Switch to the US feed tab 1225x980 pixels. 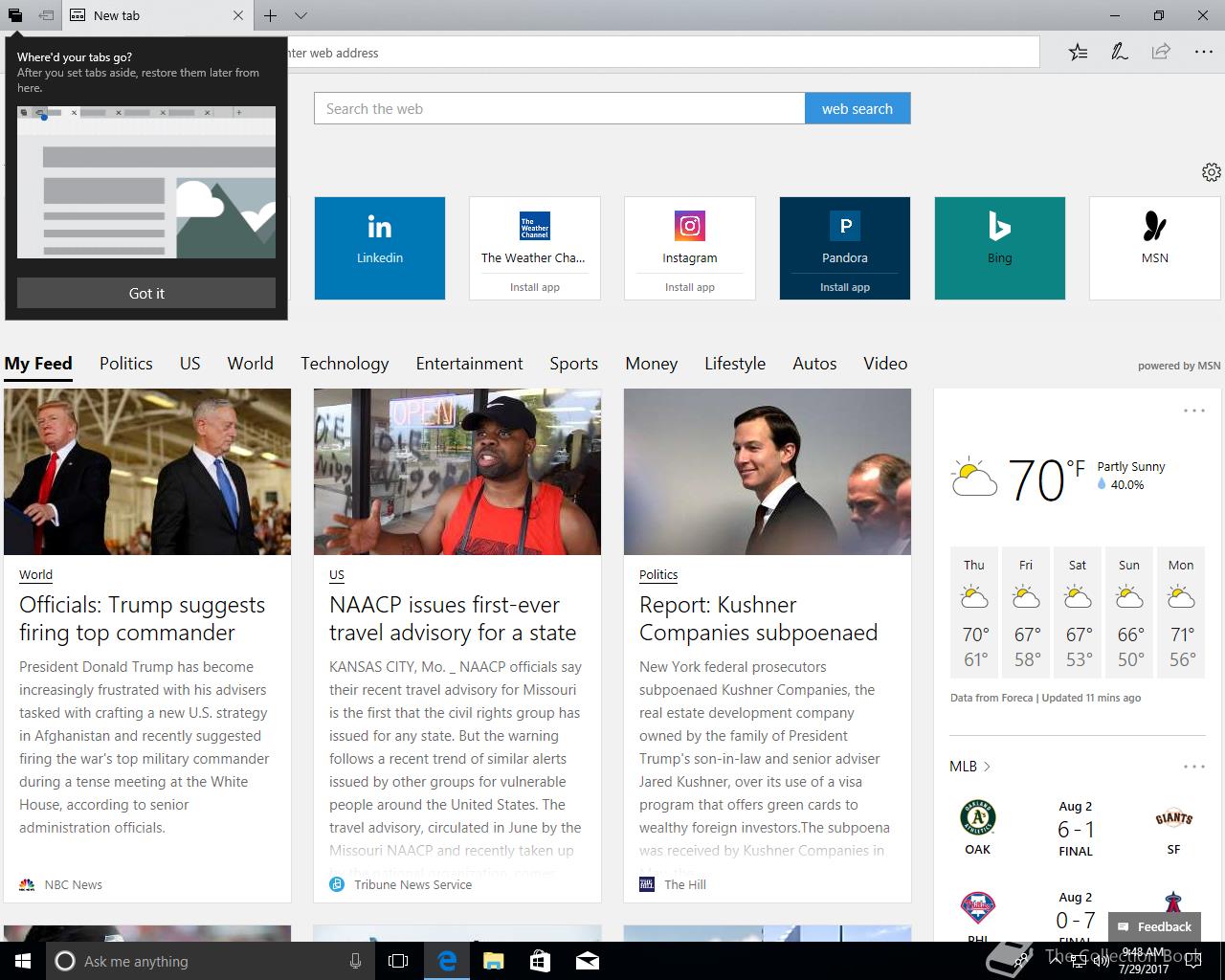tap(190, 364)
